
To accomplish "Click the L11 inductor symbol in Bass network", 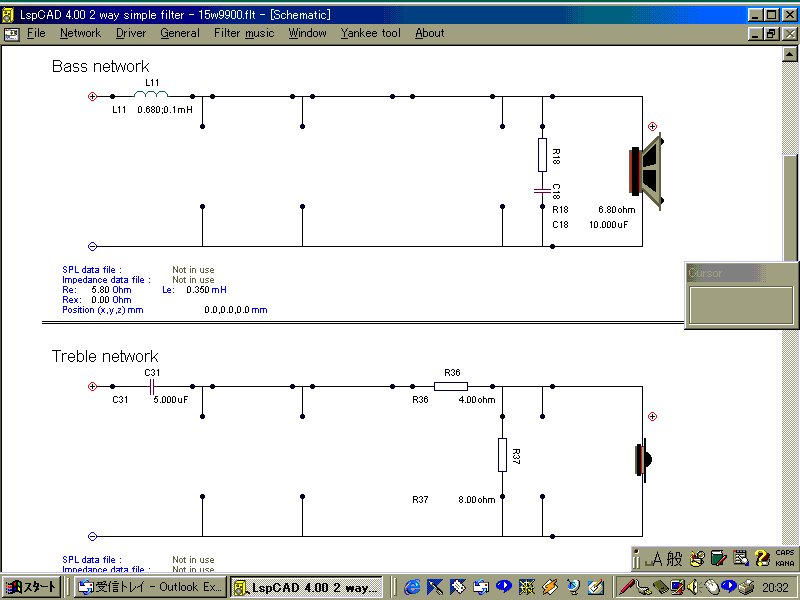I will 151,96.
